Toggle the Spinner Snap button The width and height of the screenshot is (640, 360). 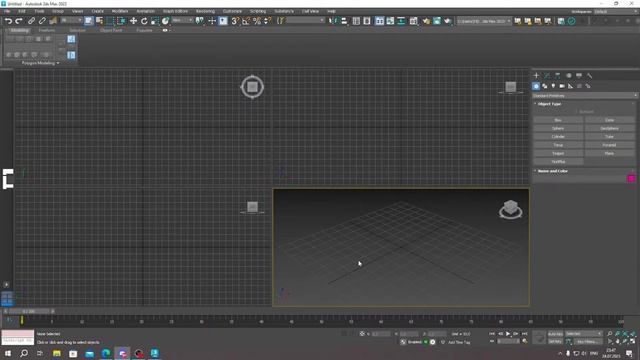click(x=267, y=21)
